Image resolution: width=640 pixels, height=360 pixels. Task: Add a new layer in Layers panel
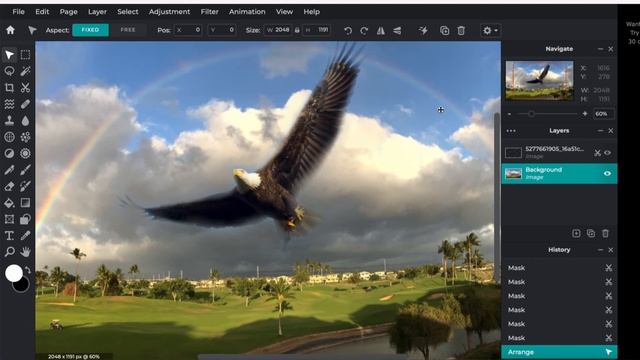(576, 233)
